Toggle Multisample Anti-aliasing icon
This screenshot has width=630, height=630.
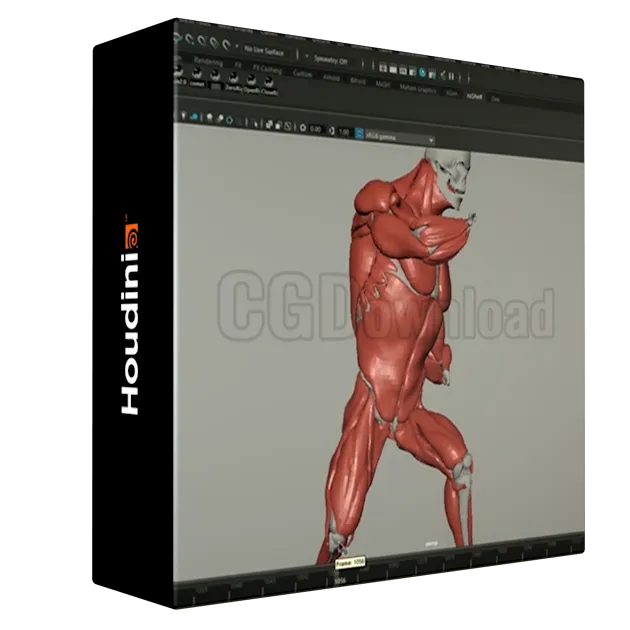(229, 120)
